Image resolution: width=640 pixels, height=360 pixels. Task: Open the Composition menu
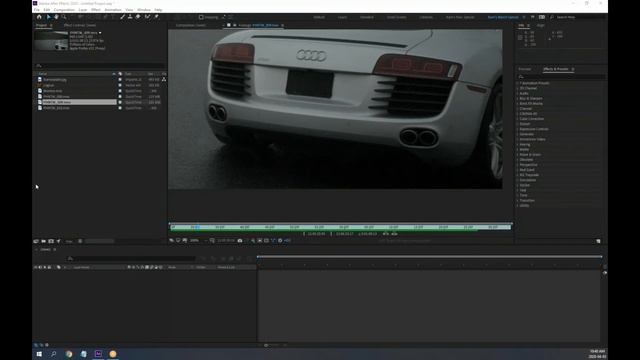[64, 9]
